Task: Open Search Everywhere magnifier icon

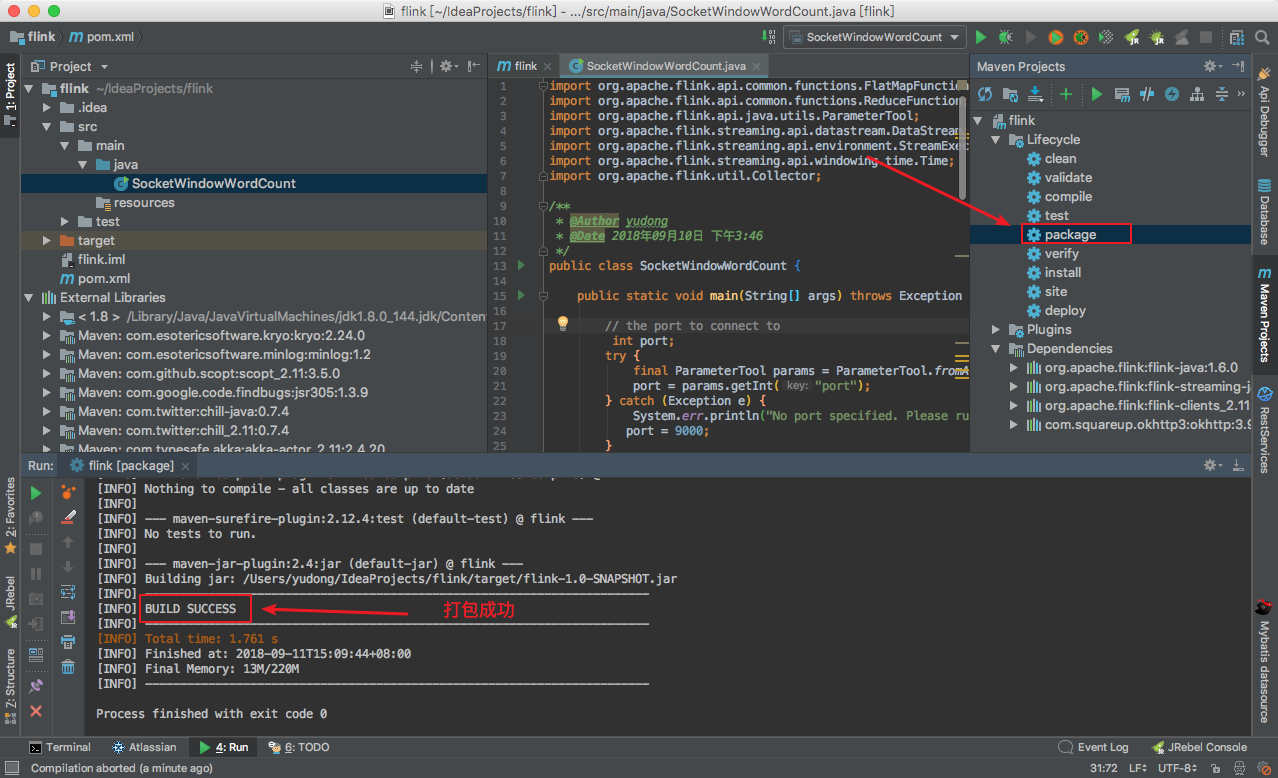Action: pos(1260,37)
